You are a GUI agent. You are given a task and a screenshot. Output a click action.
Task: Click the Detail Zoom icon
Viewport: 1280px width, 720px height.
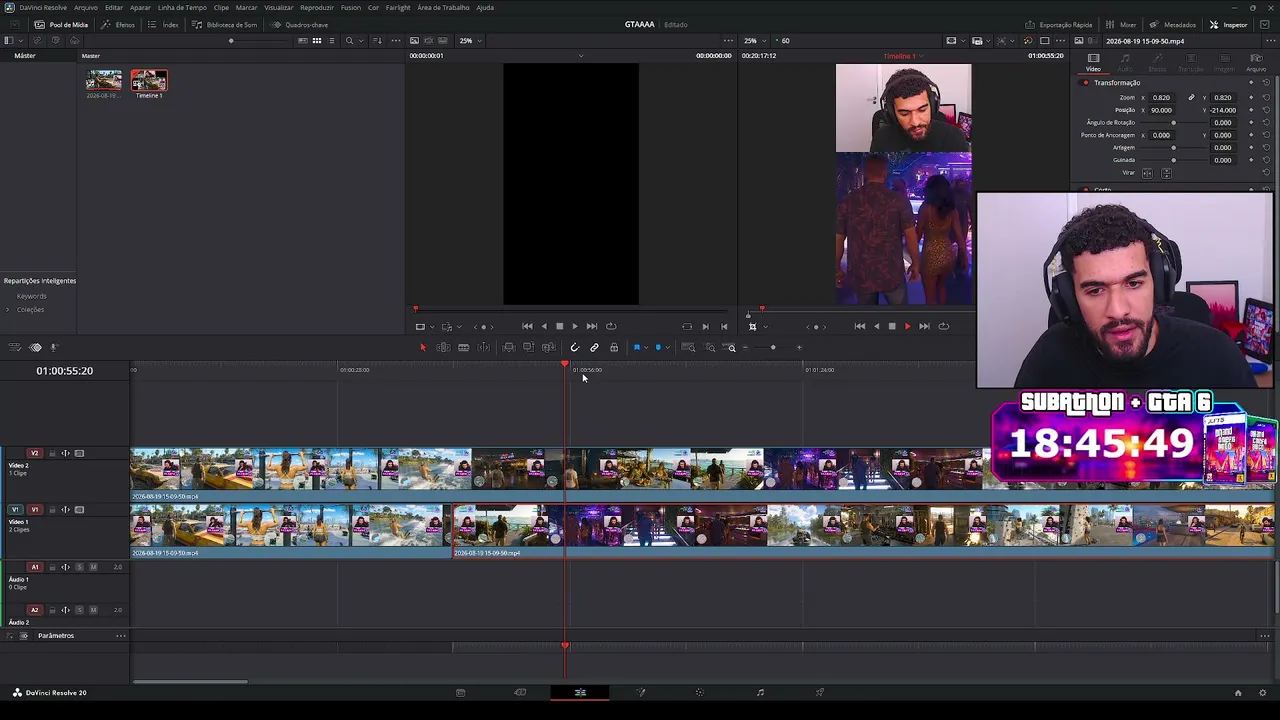pyautogui.click(x=710, y=347)
